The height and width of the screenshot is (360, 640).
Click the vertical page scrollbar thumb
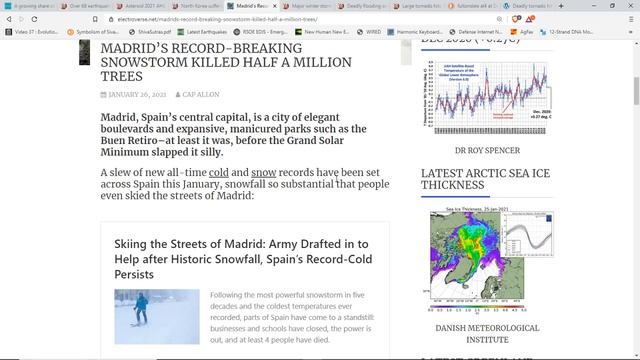pos(636,90)
